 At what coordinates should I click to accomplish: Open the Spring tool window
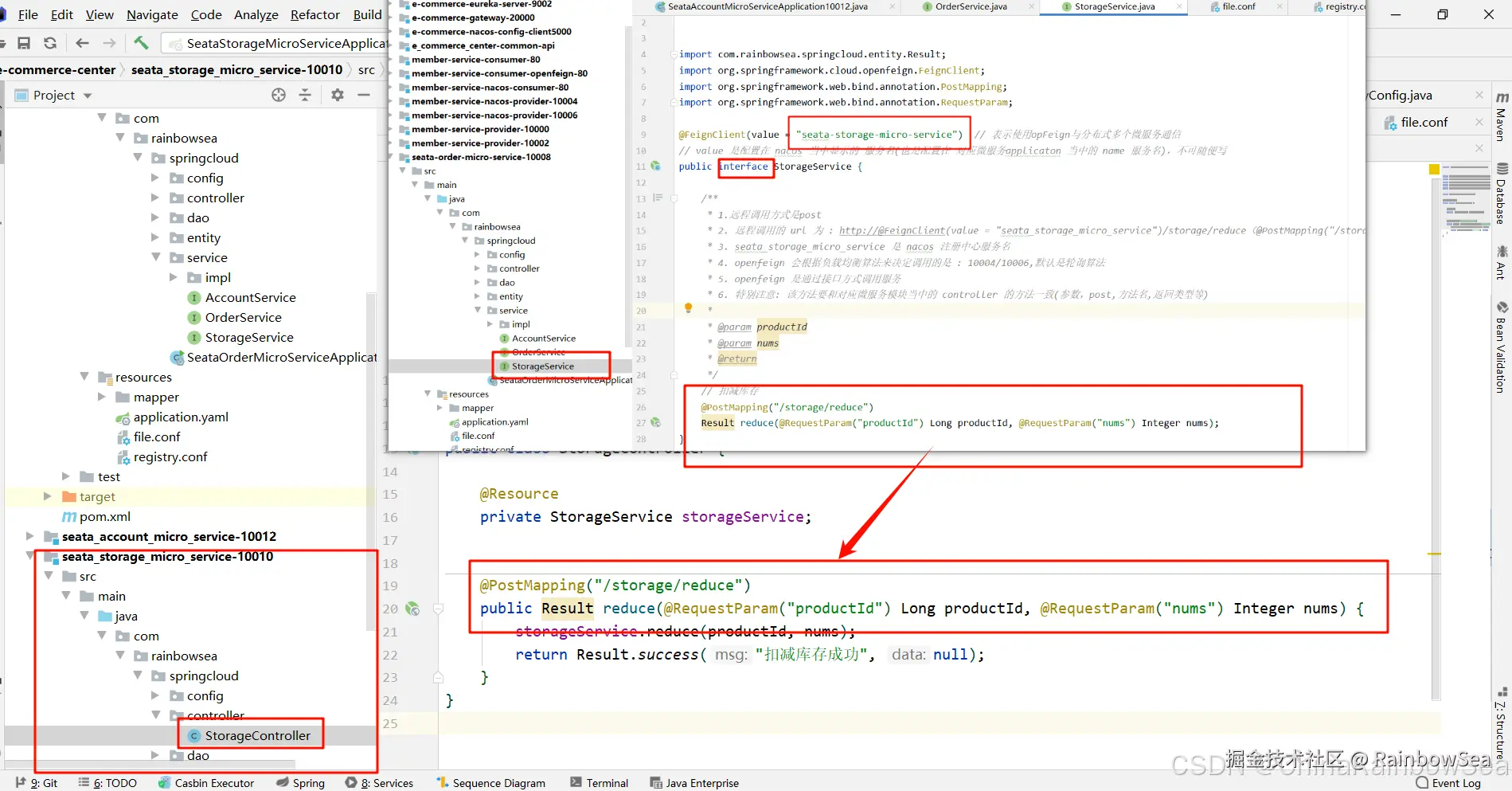(300, 783)
